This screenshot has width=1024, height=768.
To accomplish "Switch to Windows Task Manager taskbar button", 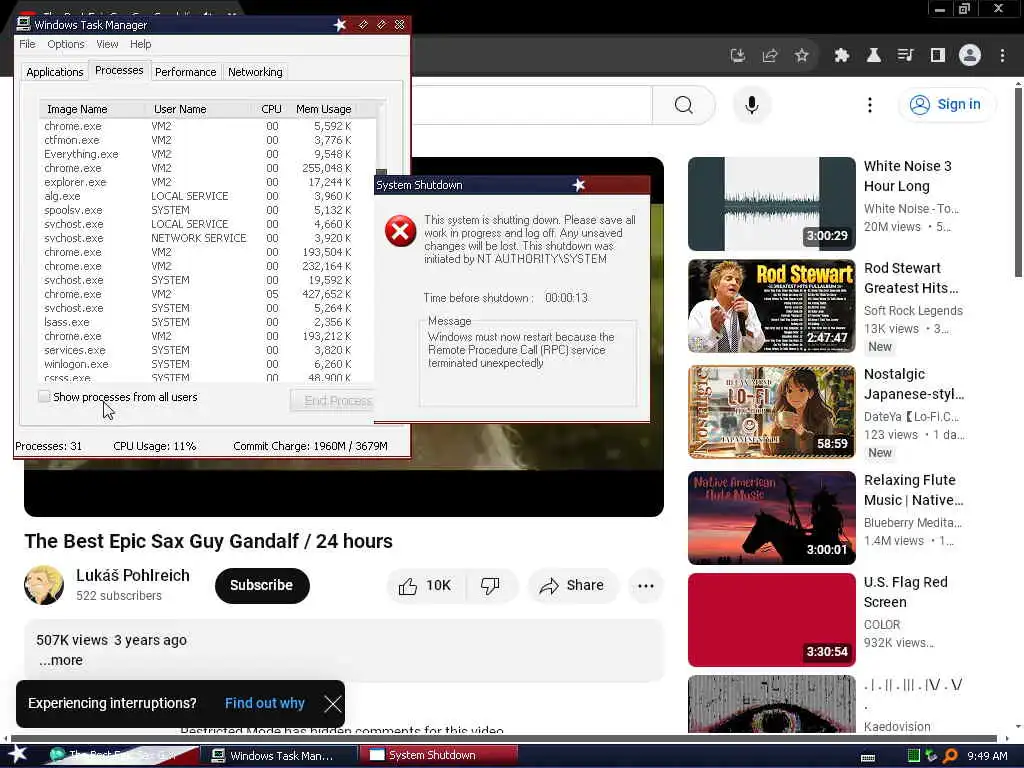I will tap(278, 756).
